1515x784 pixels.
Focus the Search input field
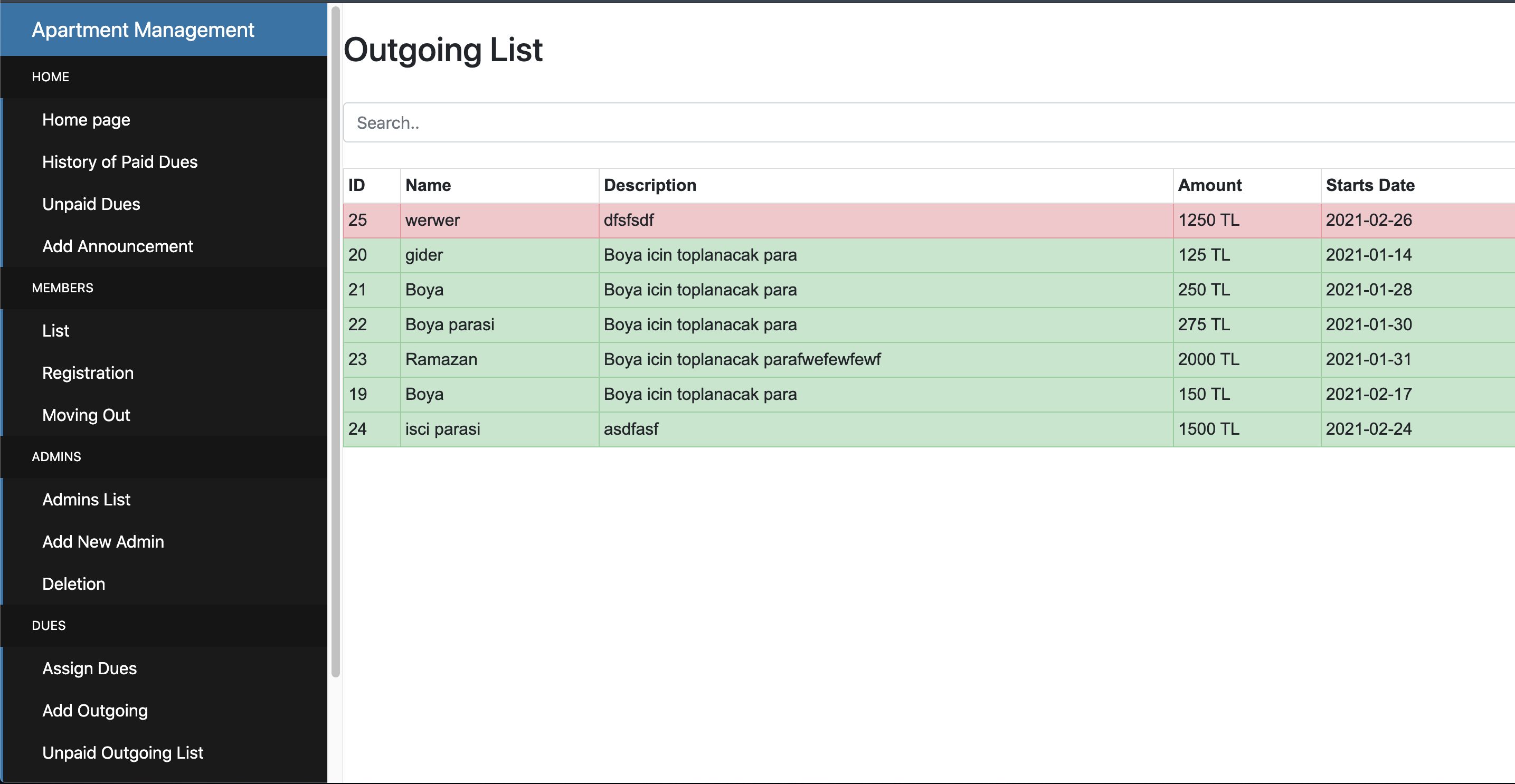pos(882,123)
